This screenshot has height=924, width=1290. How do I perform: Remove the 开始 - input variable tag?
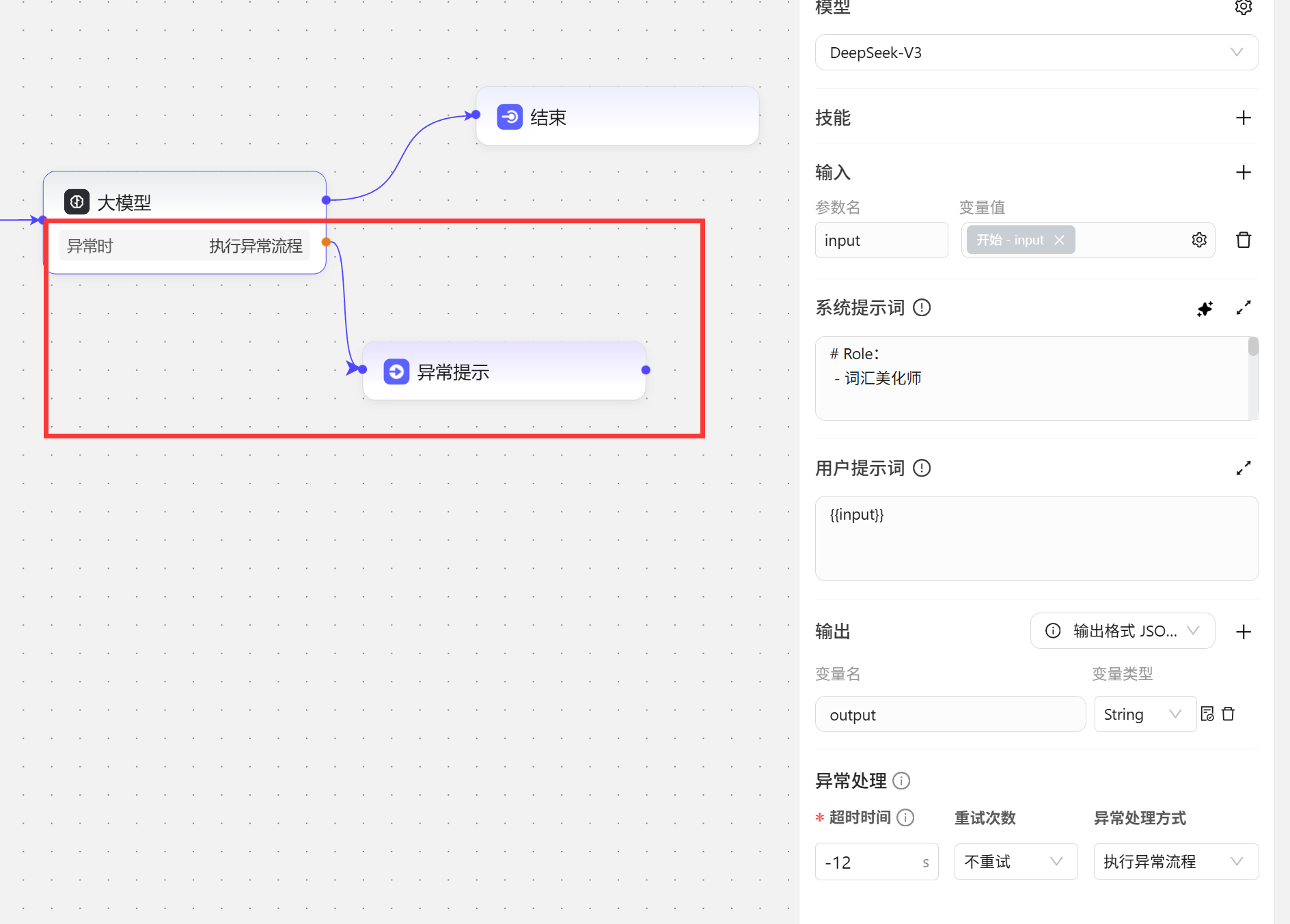tap(1059, 240)
